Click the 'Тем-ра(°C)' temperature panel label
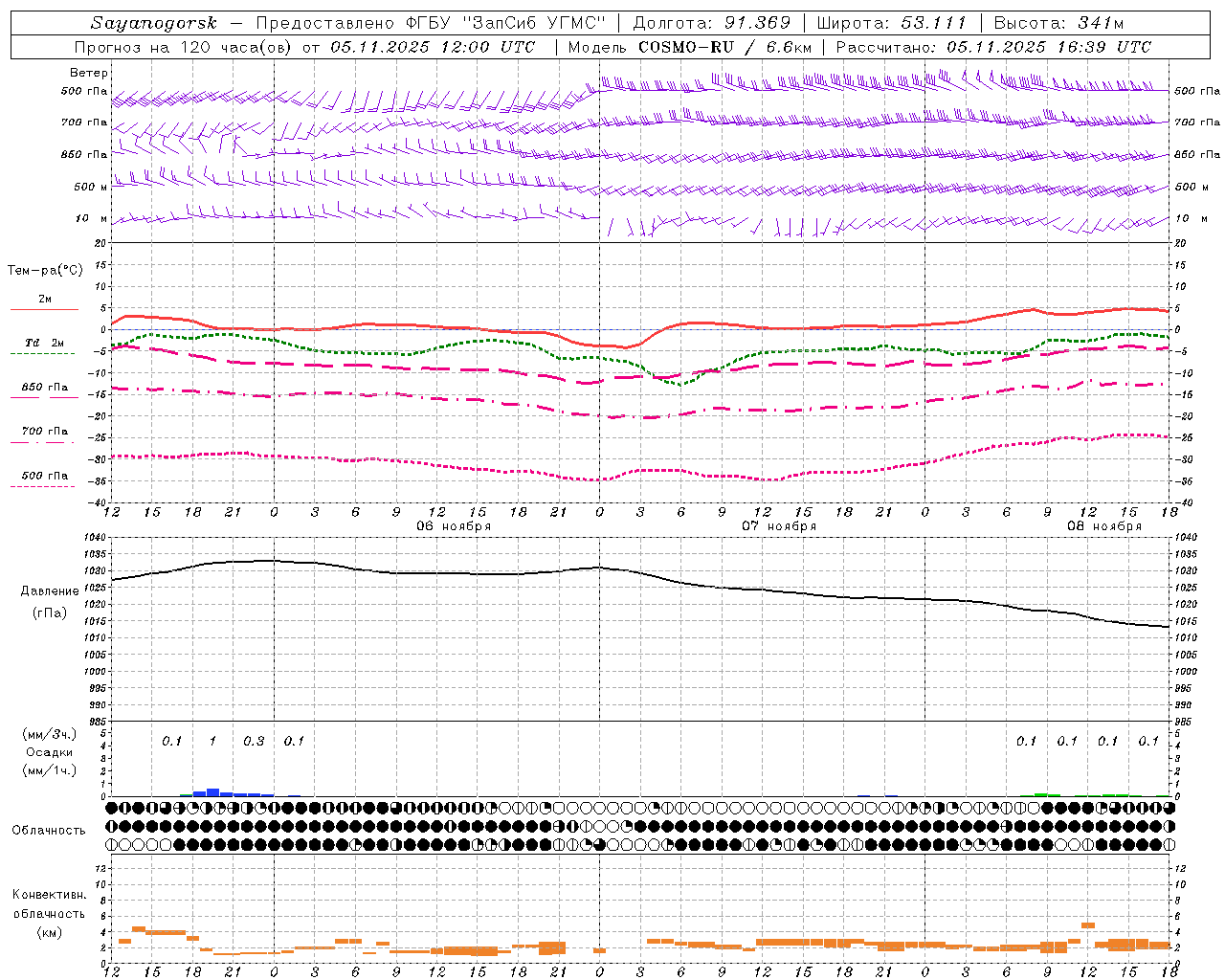1225x980 pixels. 45,271
